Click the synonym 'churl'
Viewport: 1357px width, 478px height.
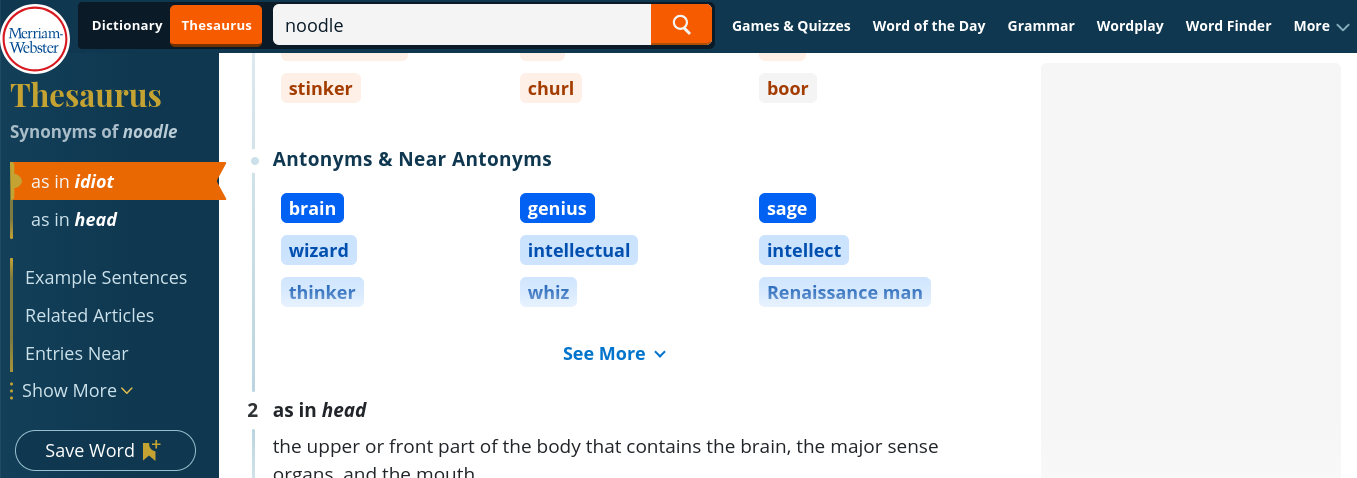pos(551,88)
